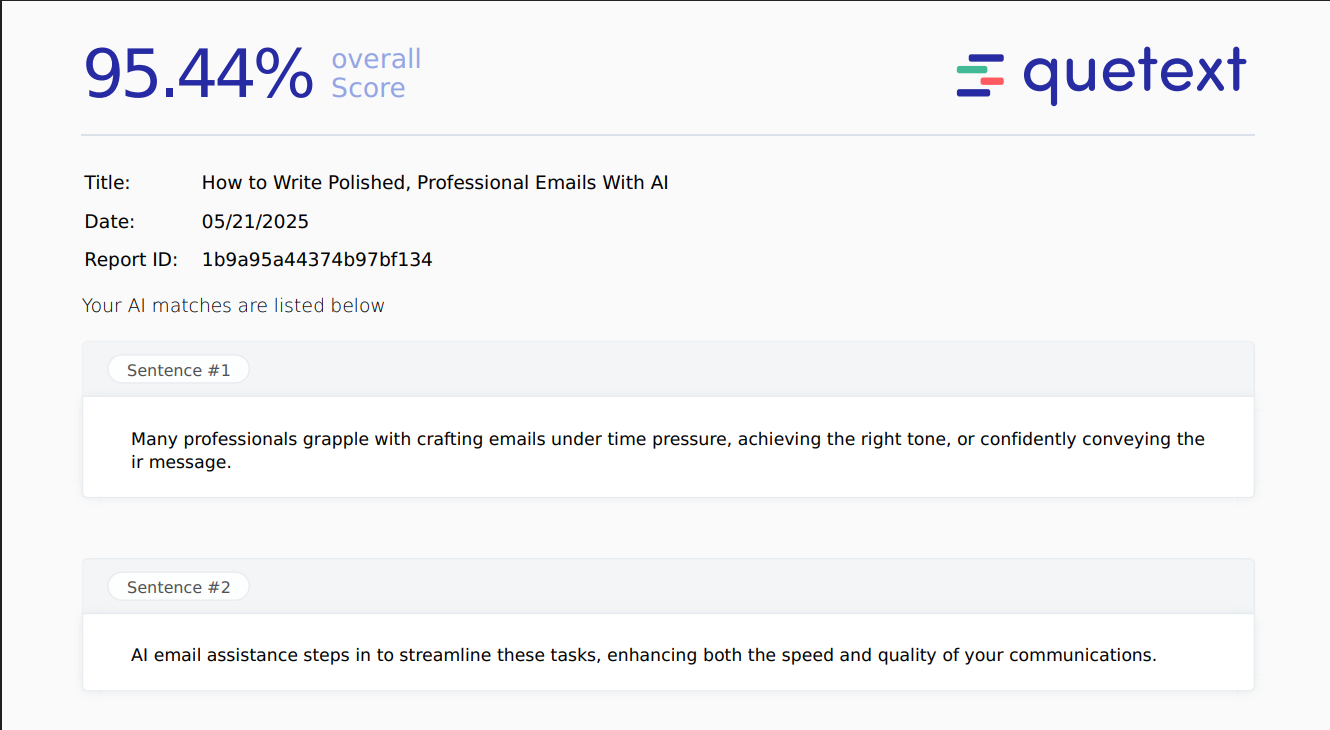Click the report title "How to Write Polished" text
This screenshot has height=730, width=1330.
[435, 183]
